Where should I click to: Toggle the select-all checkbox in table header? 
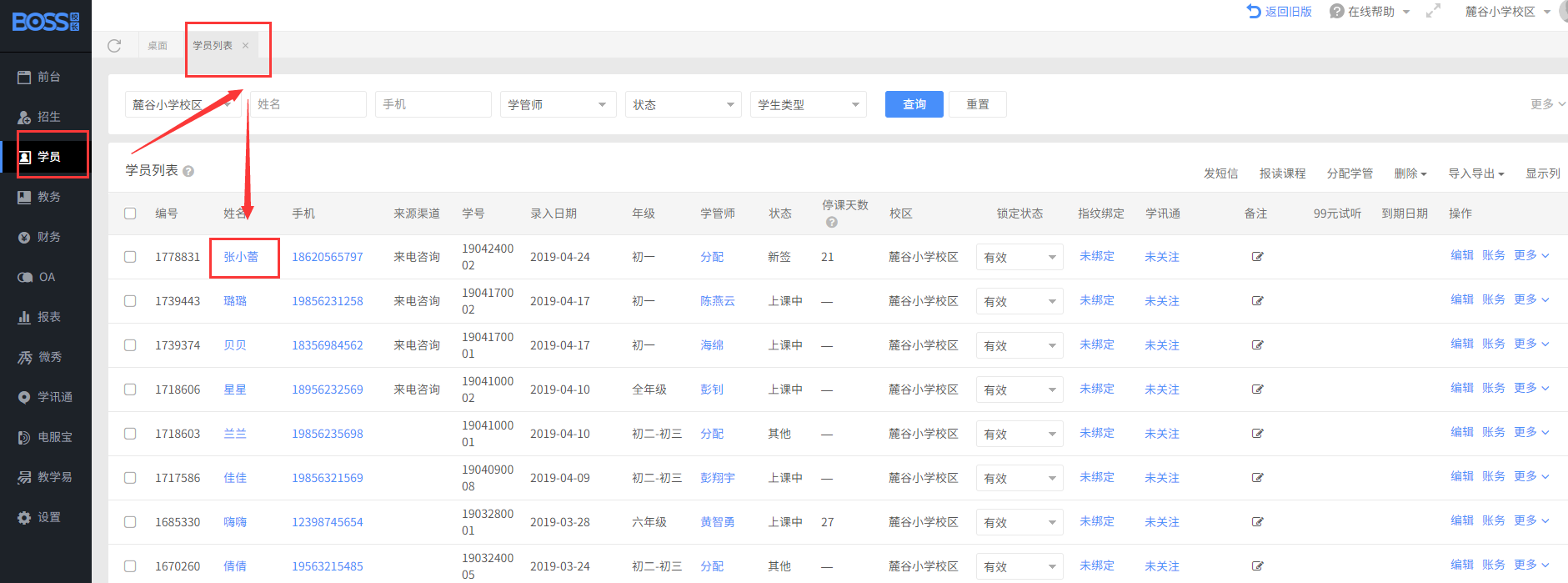130,214
